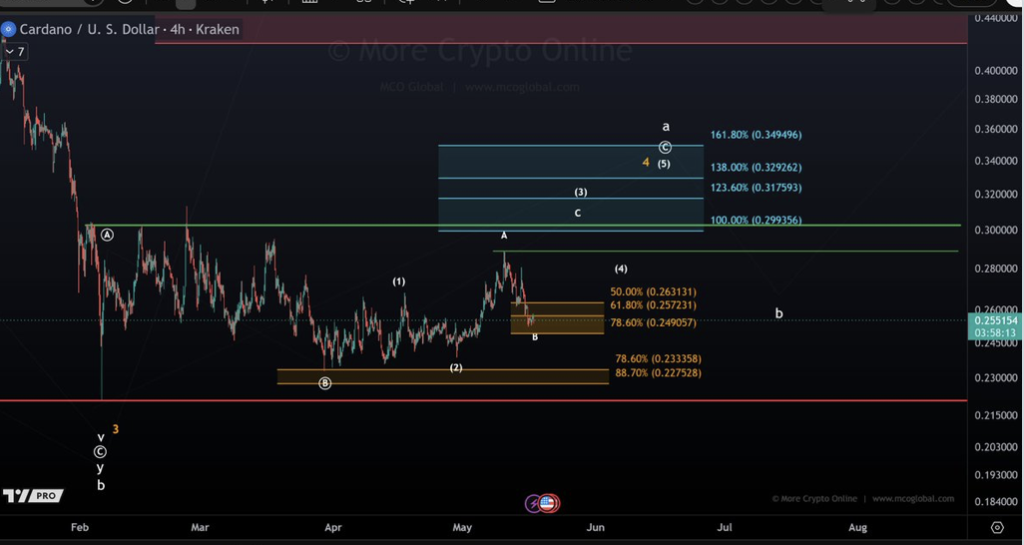This screenshot has height=545, width=1024.
Task: Select the 100.00% (0.299356) Fibonacci label
Action: [x=756, y=221]
